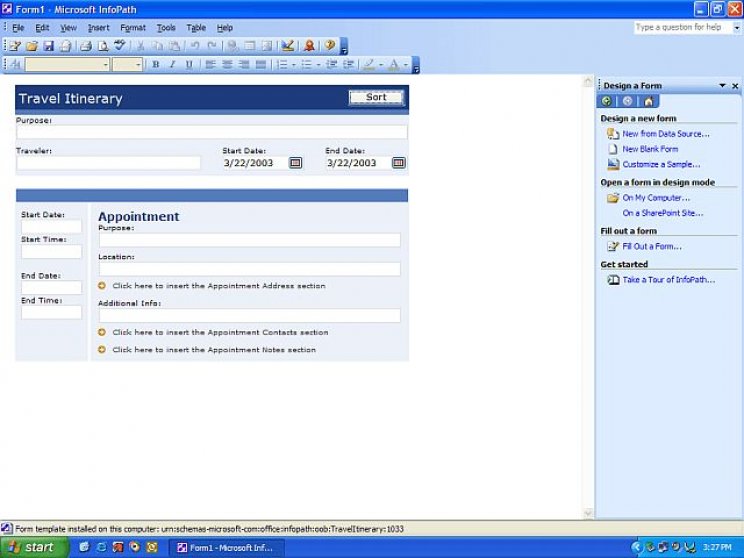Expand the Formatting toolbar options

tap(416, 65)
